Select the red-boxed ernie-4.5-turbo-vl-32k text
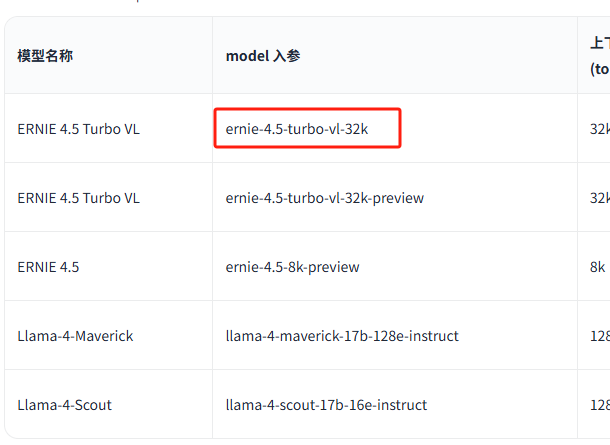 (x=307, y=129)
